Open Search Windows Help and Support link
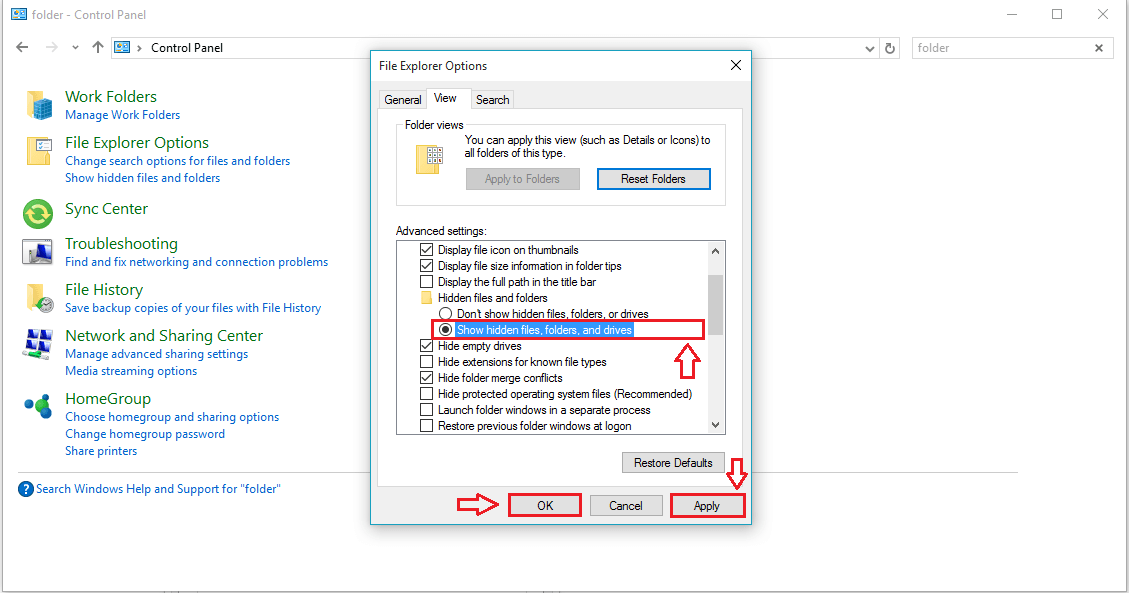The height and width of the screenshot is (593, 1129). (158, 489)
